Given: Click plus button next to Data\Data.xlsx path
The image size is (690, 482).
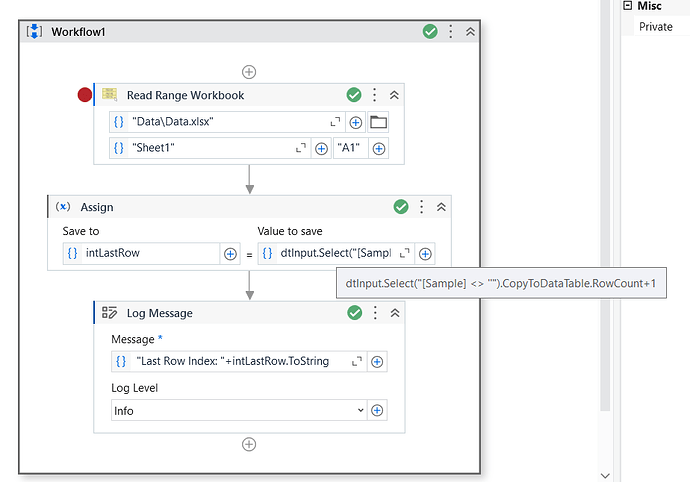Looking at the screenshot, I should (x=355, y=122).
